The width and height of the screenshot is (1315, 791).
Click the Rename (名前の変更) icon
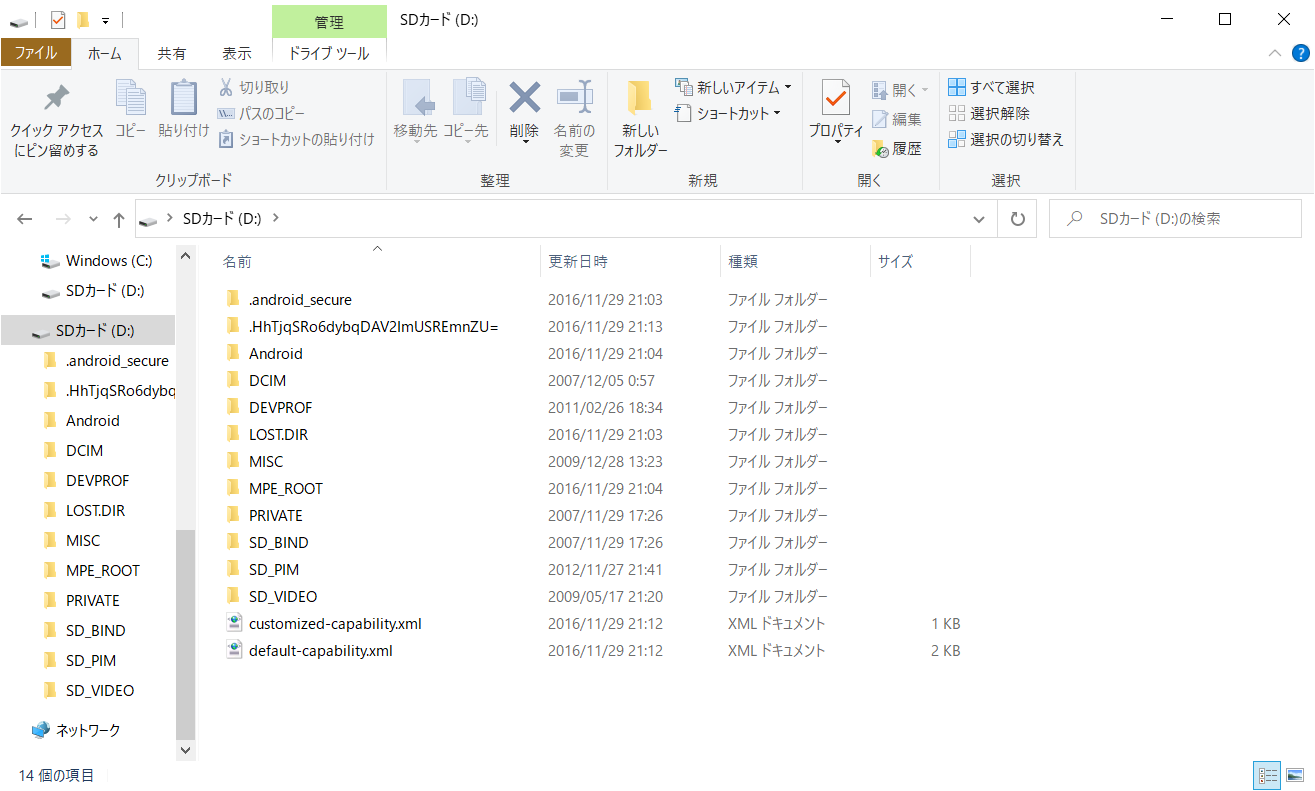pos(574,99)
